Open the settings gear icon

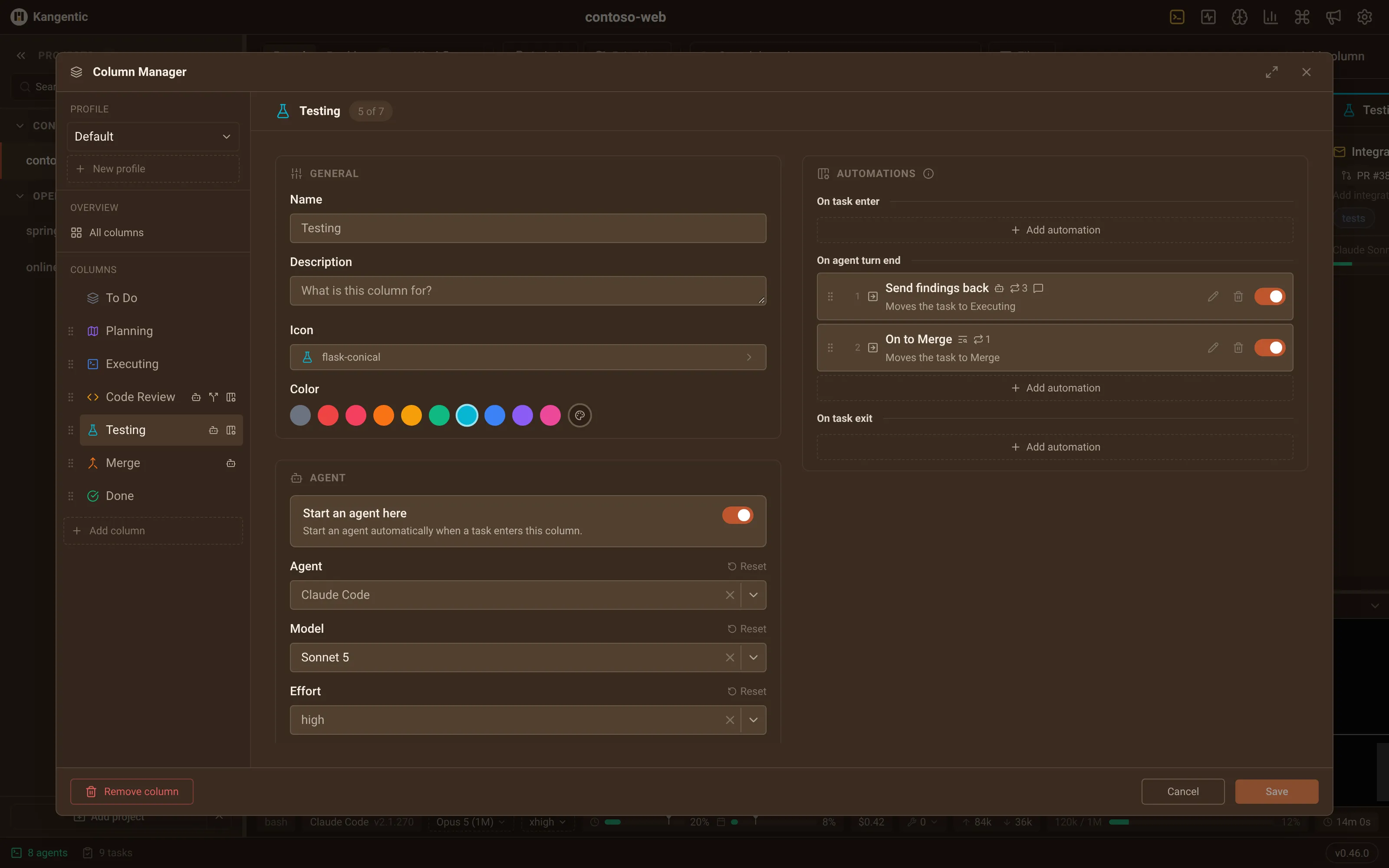pos(1364,17)
